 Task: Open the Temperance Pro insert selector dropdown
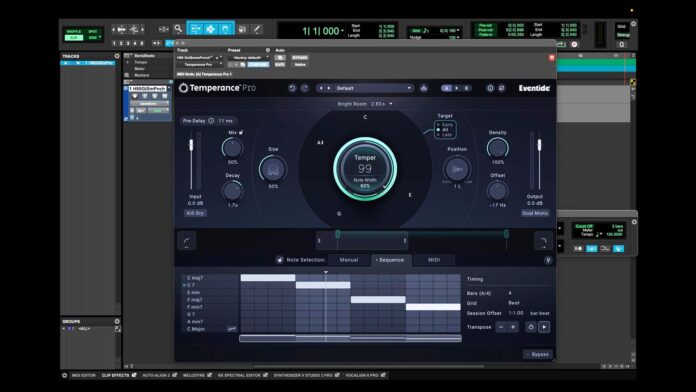click(200, 64)
